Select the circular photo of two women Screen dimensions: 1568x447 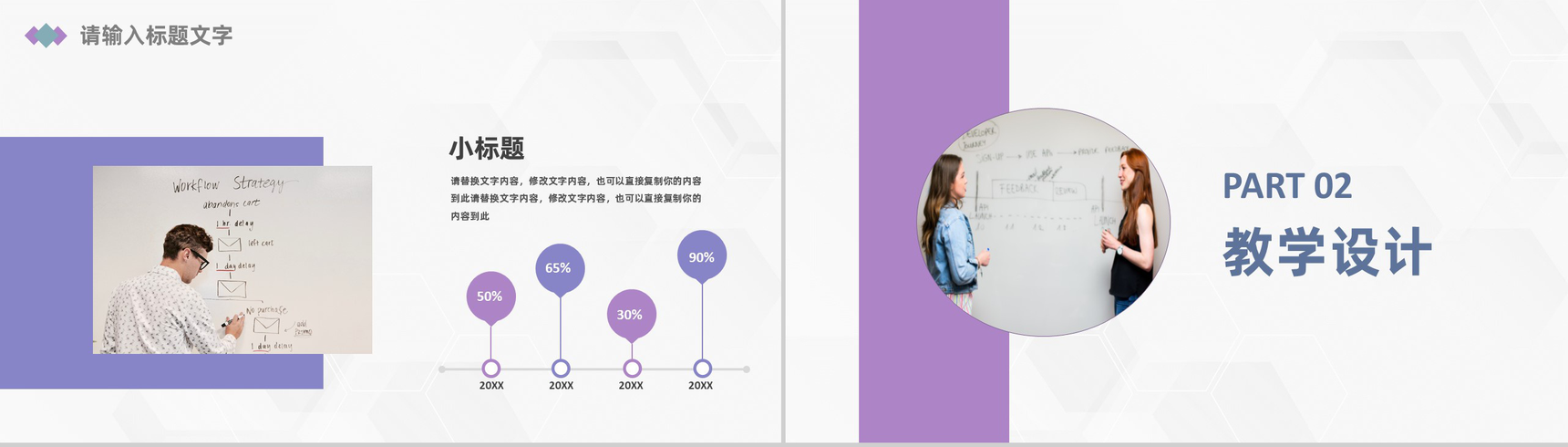point(1044,223)
